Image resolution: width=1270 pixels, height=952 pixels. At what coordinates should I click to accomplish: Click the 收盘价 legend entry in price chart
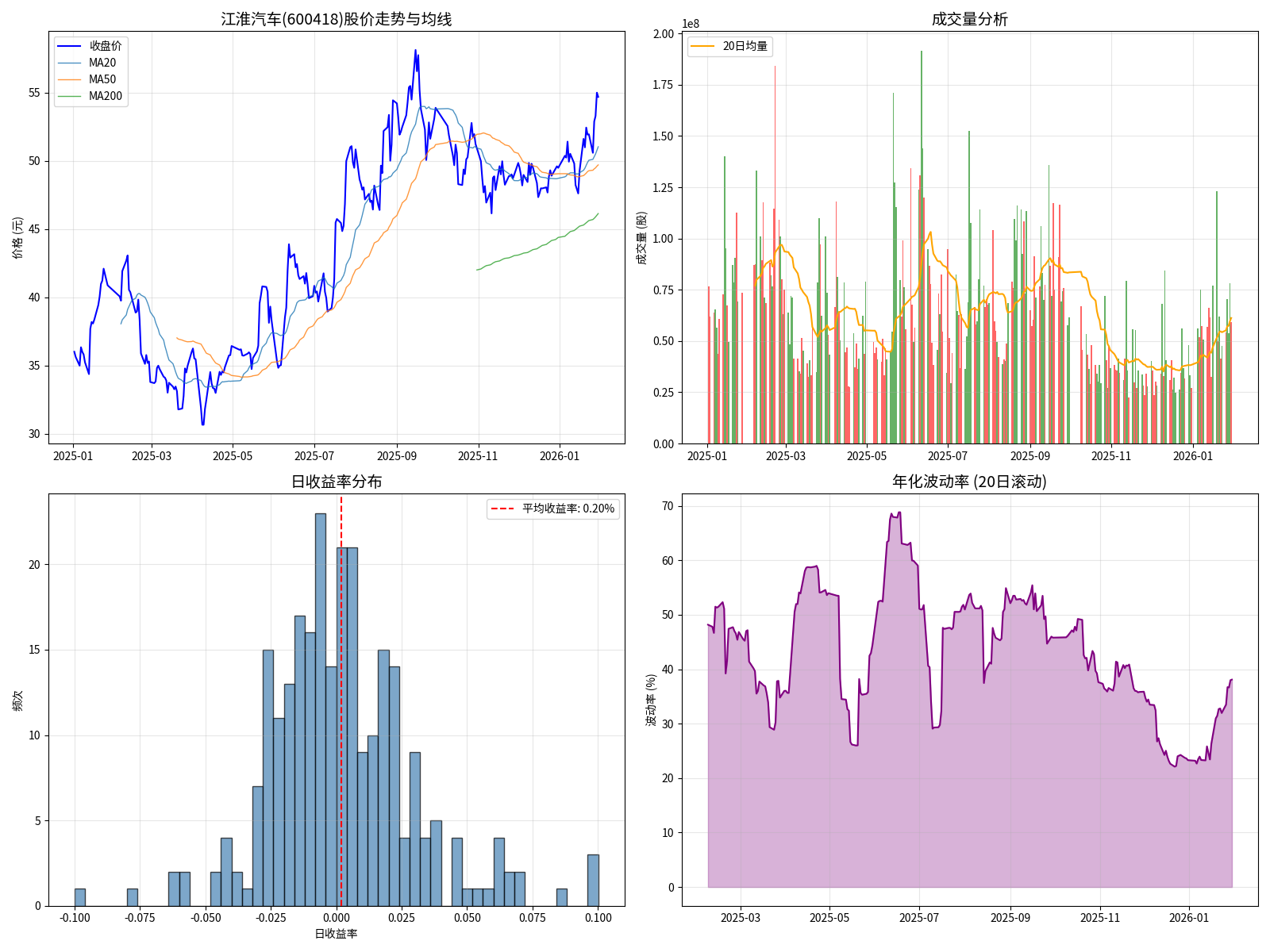click(x=105, y=46)
